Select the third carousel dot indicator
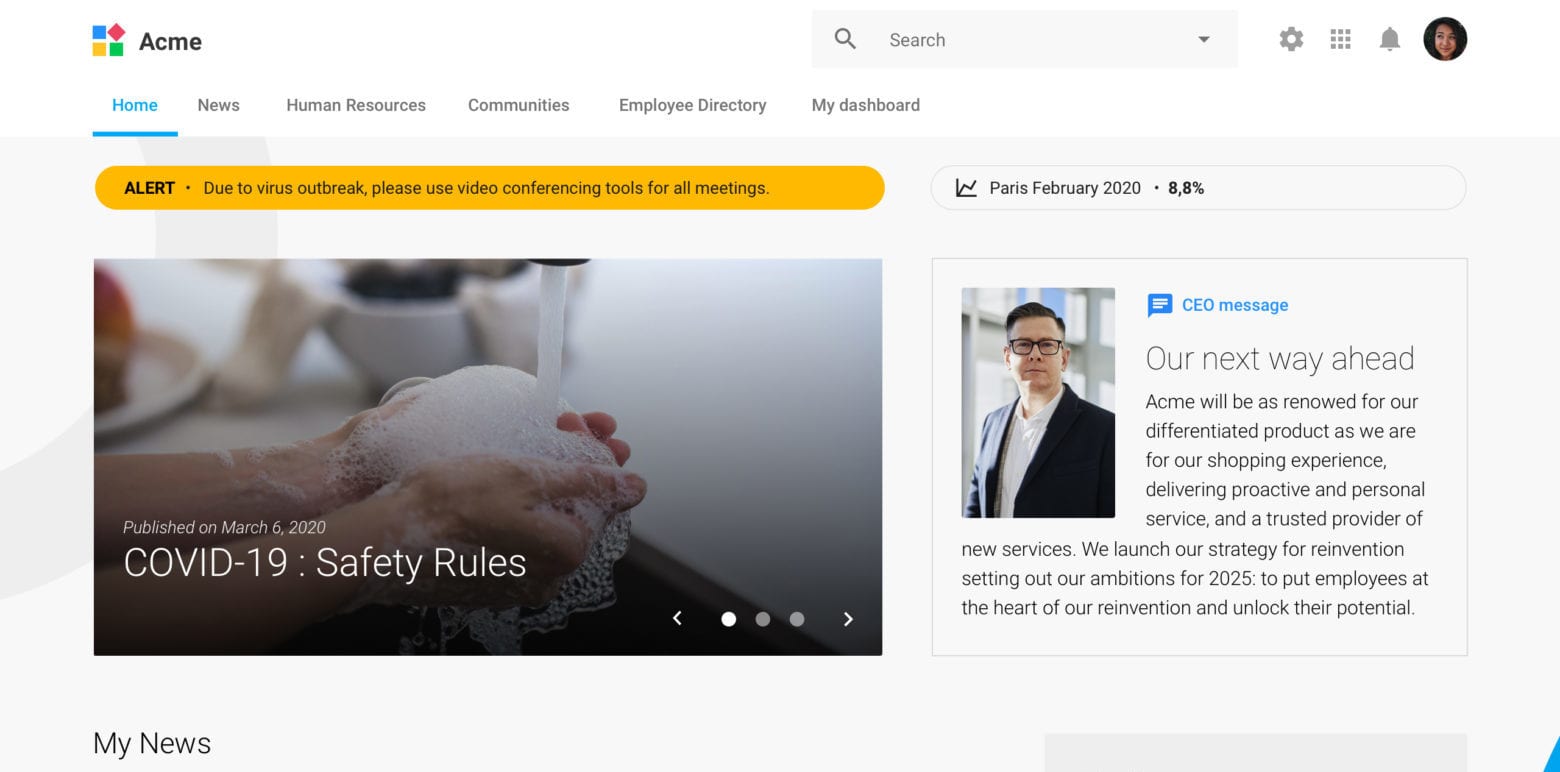Viewport: 1560px width, 772px height. click(x=797, y=619)
